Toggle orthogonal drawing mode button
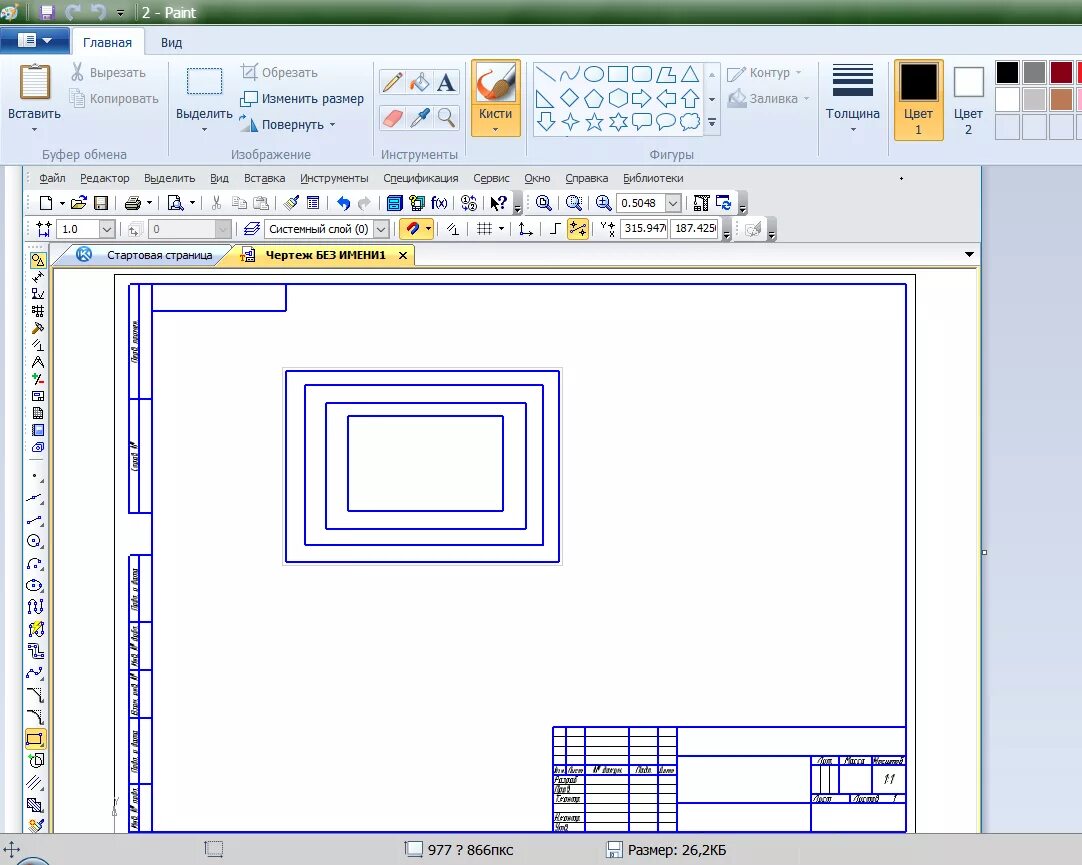 pyautogui.click(x=554, y=229)
